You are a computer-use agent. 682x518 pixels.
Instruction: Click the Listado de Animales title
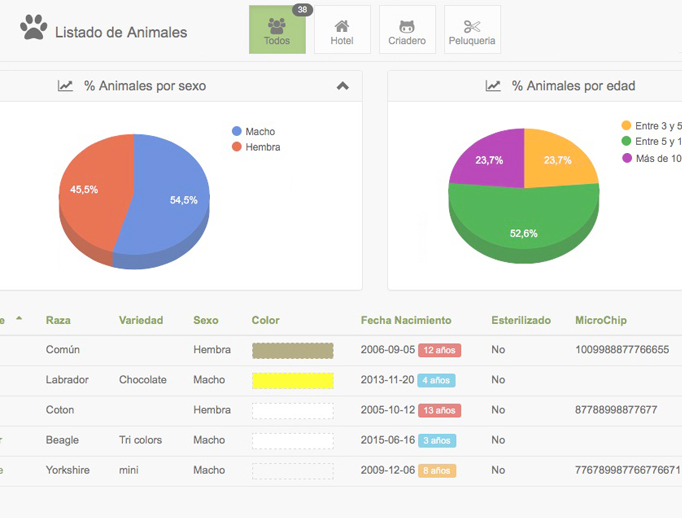(x=121, y=32)
